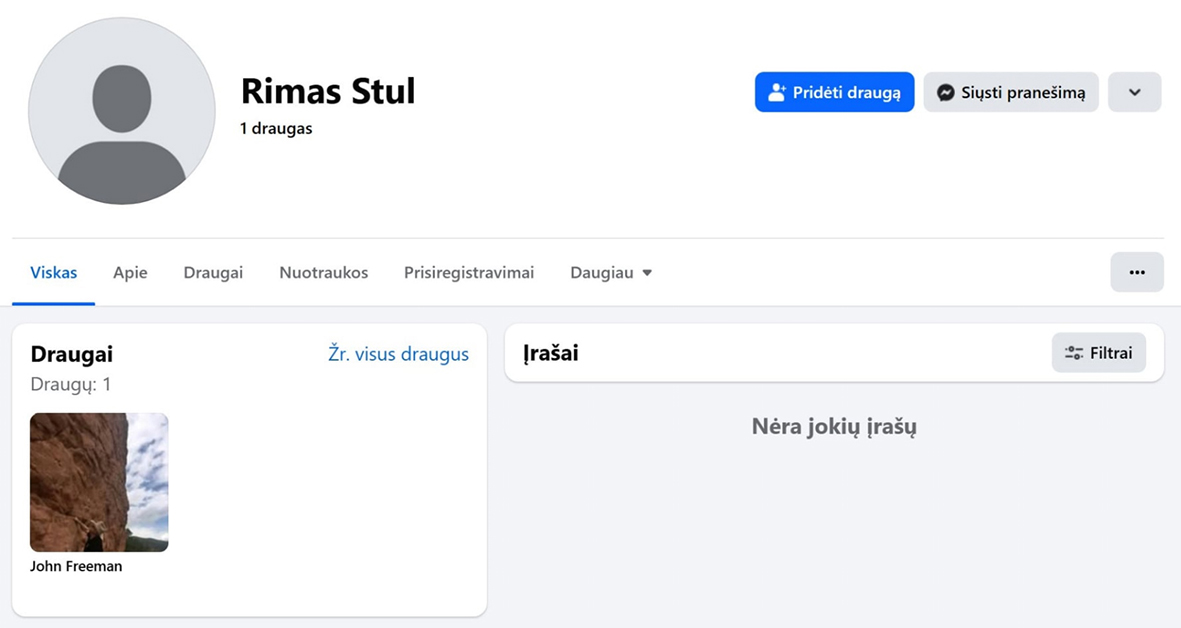Click the Messenger icon on Siųsti pranešimą
The image size is (1181, 628).
point(945,93)
